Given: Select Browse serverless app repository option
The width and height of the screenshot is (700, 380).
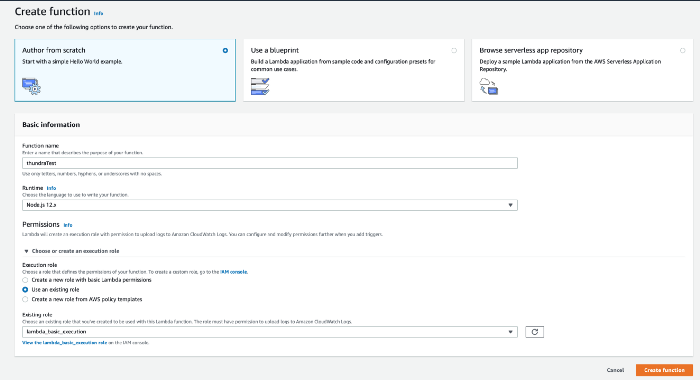Looking at the screenshot, I should [683, 50].
